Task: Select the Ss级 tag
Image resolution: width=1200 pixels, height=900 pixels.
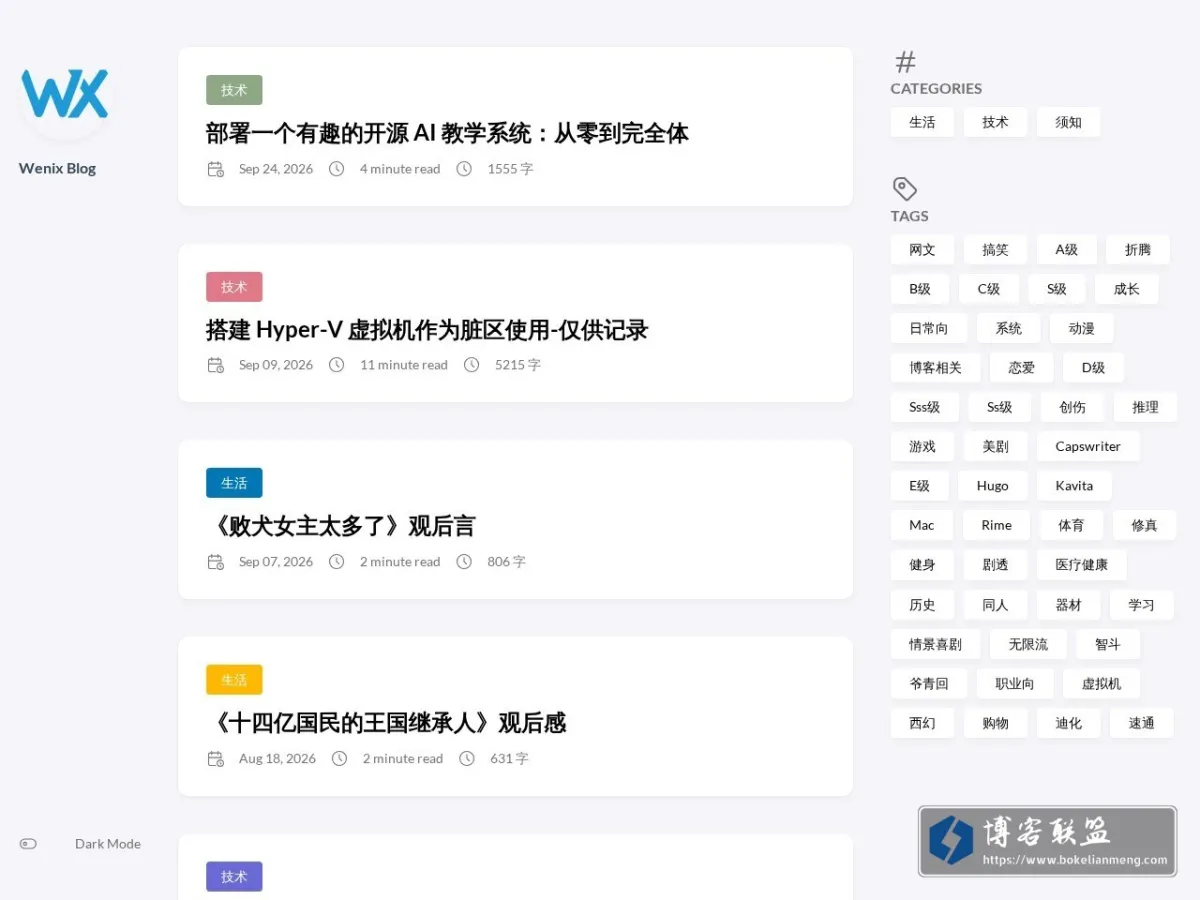Action: (1000, 407)
